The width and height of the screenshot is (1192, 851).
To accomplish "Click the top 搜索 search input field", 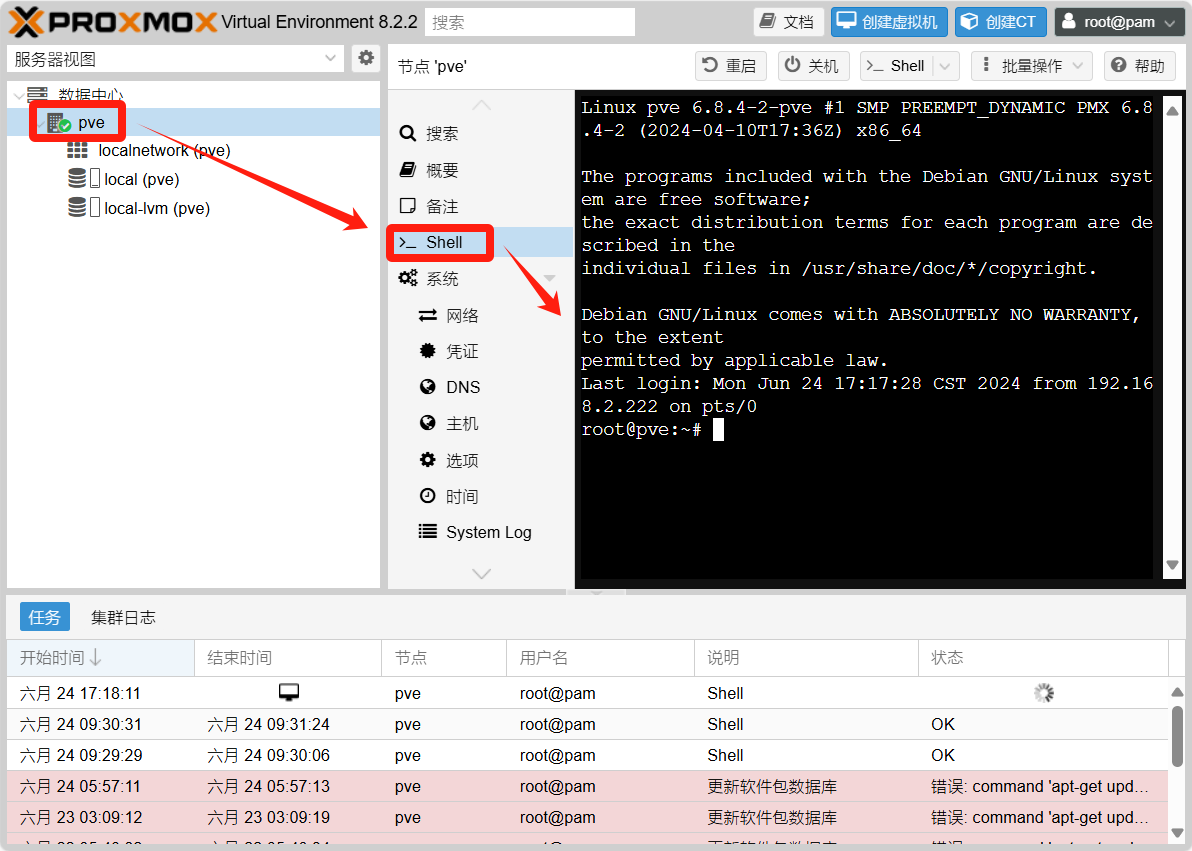I will (530, 22).
